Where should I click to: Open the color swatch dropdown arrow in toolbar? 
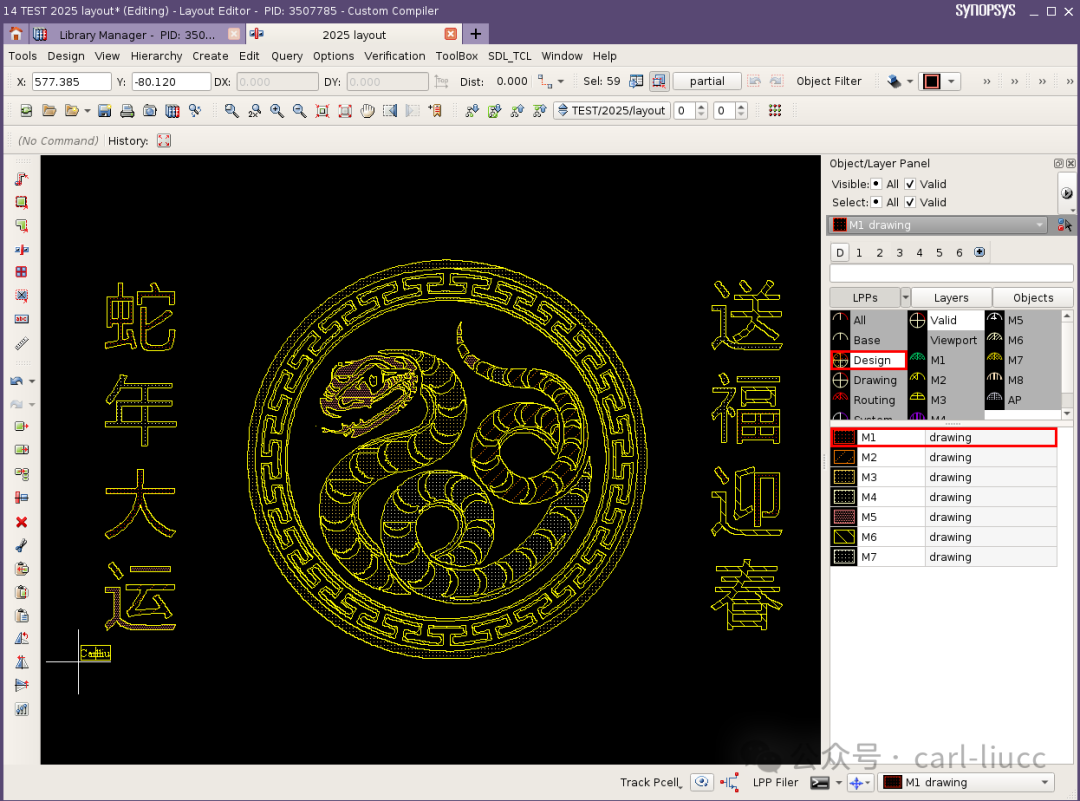(x=951, y=81)
